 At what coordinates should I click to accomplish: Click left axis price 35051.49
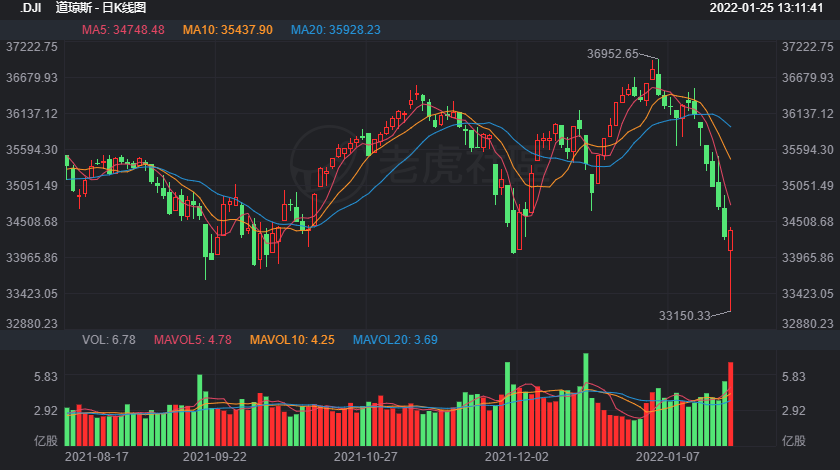click(x=32, y=186)
